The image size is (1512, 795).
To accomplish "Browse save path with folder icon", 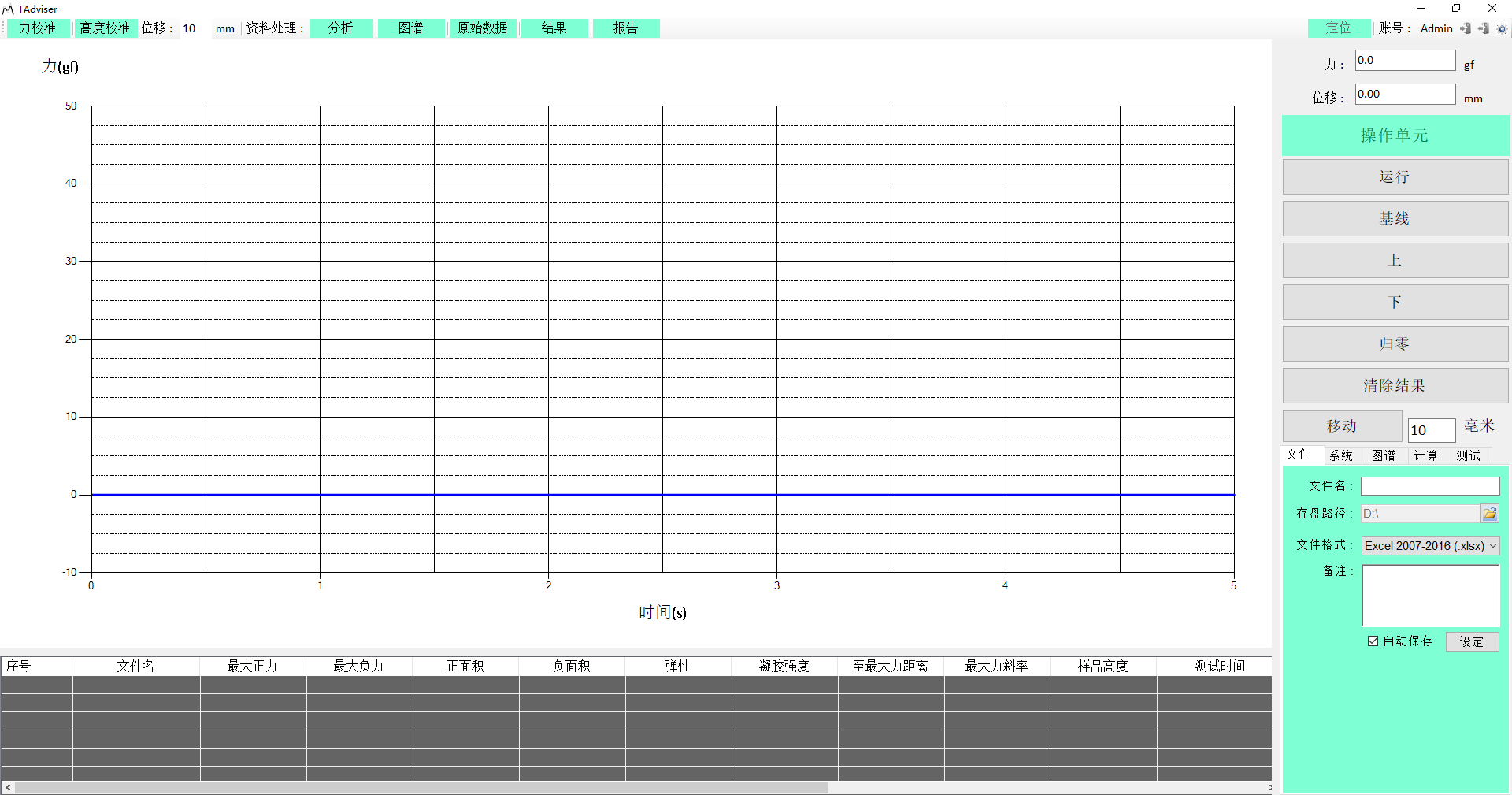I will [x=1489, y=514].
